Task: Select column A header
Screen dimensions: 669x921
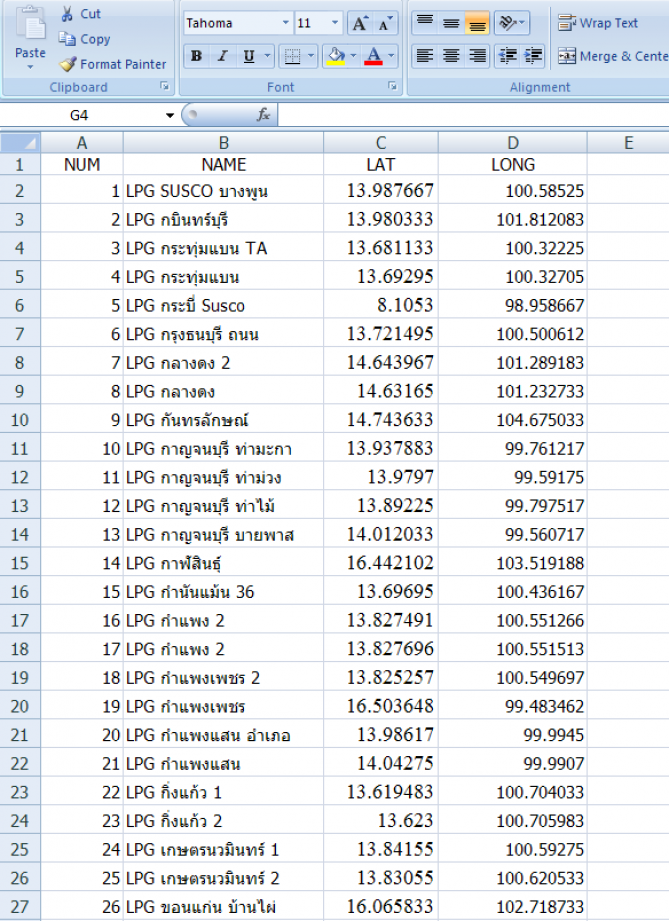Action: 82,143
